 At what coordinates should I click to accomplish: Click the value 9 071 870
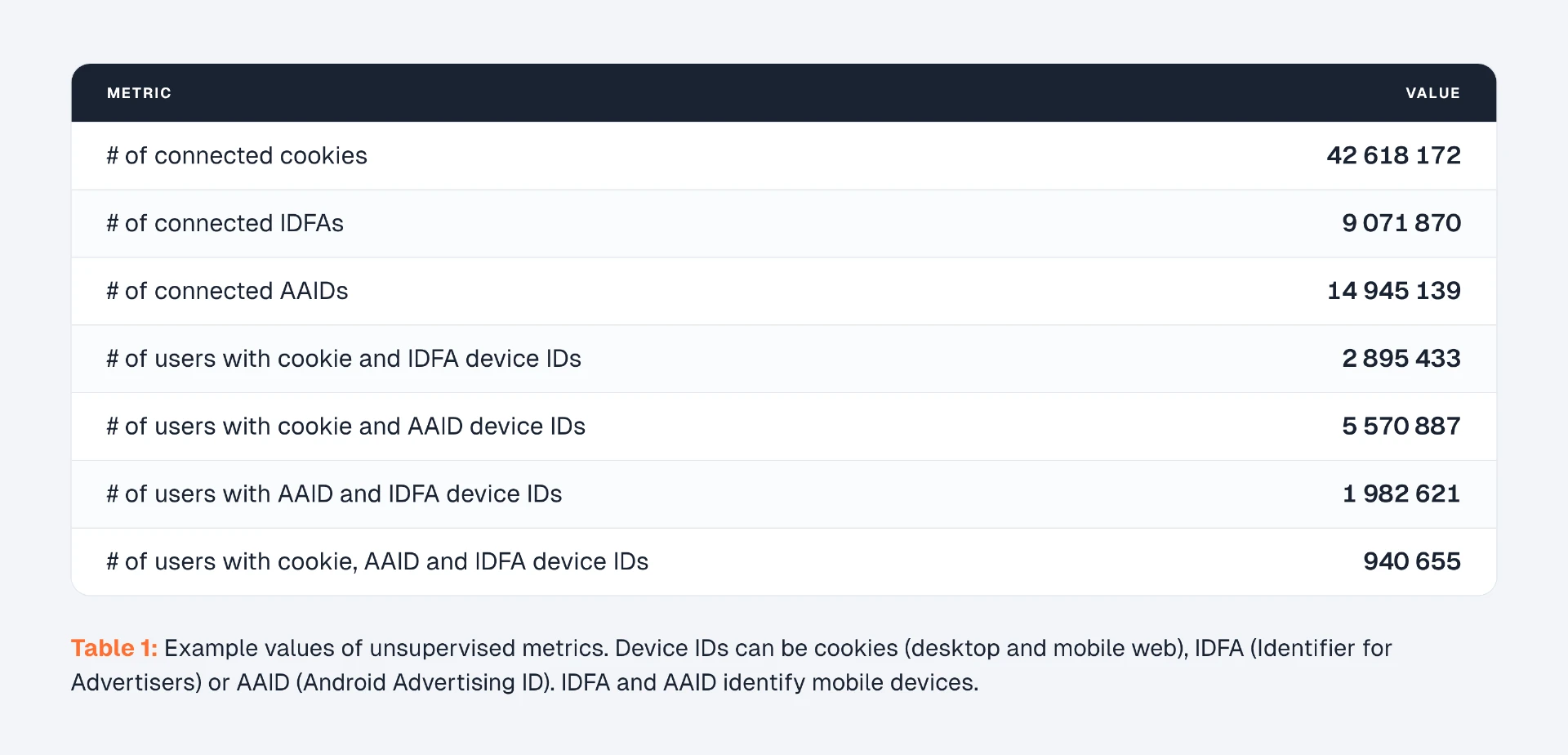[1401, 223]
